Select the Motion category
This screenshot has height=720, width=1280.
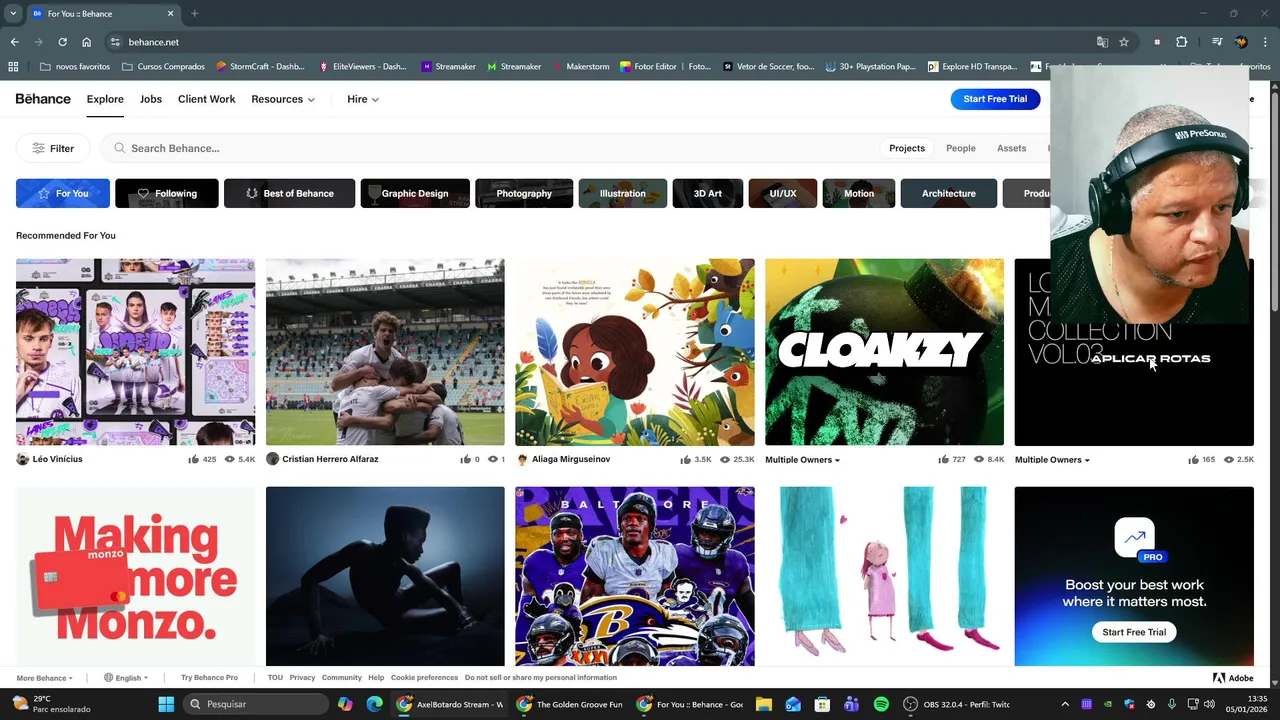pyautogui.click(x=859, y=193)
